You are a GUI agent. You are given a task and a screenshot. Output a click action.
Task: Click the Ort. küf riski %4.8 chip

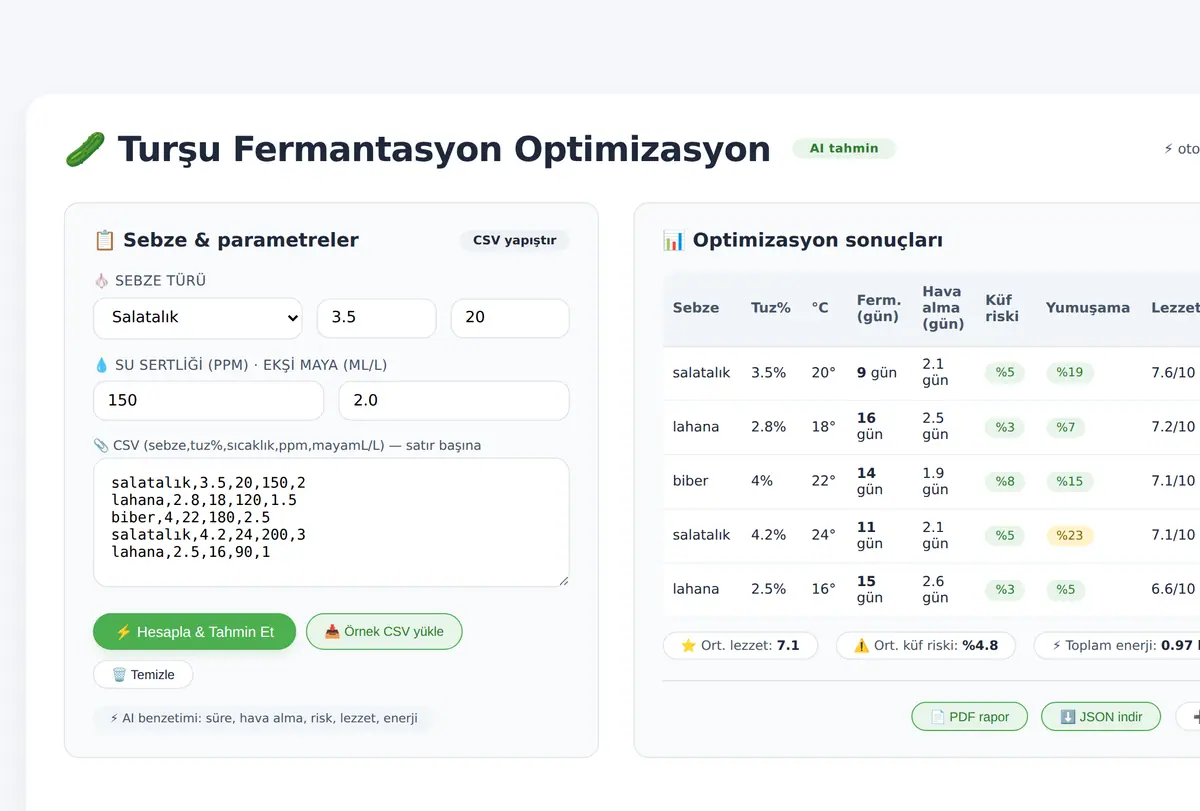coord(925,646)
